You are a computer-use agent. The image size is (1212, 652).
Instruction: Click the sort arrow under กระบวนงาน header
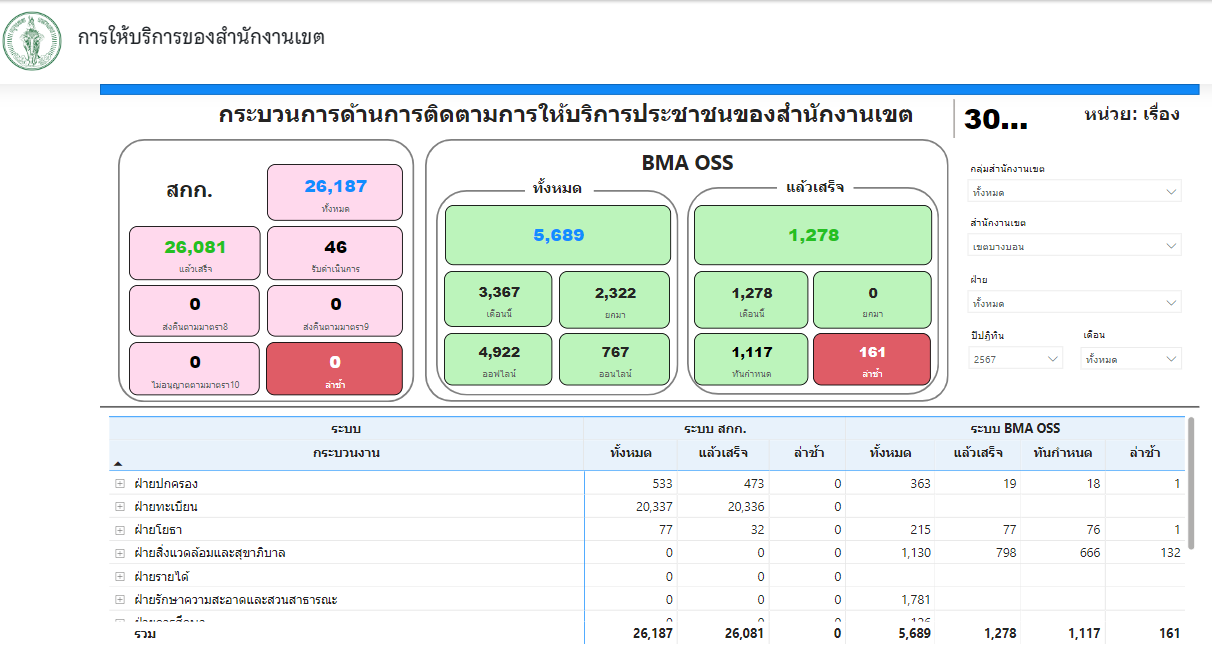coord(119,464)
